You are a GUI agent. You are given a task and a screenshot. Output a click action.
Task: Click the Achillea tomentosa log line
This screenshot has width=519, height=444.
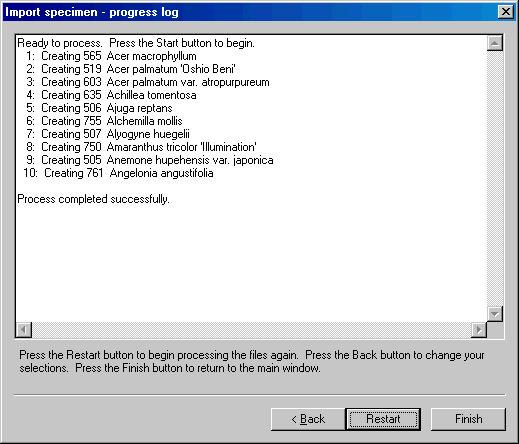click(x=111, y=95)
